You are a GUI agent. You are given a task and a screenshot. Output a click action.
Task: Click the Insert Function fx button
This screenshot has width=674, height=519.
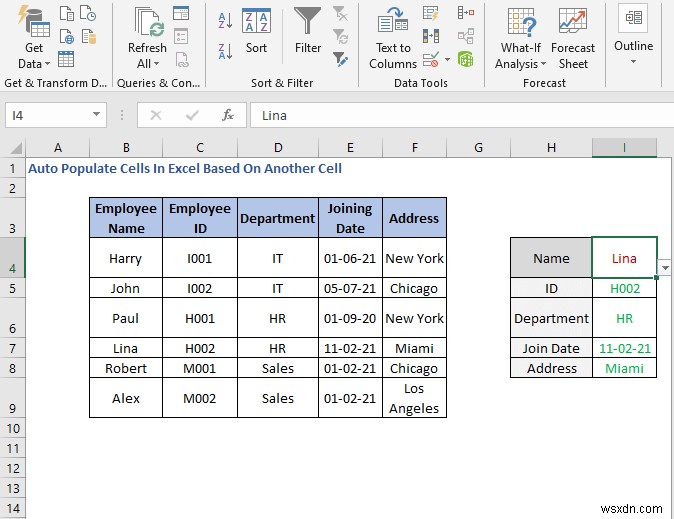tap(228, 115)
